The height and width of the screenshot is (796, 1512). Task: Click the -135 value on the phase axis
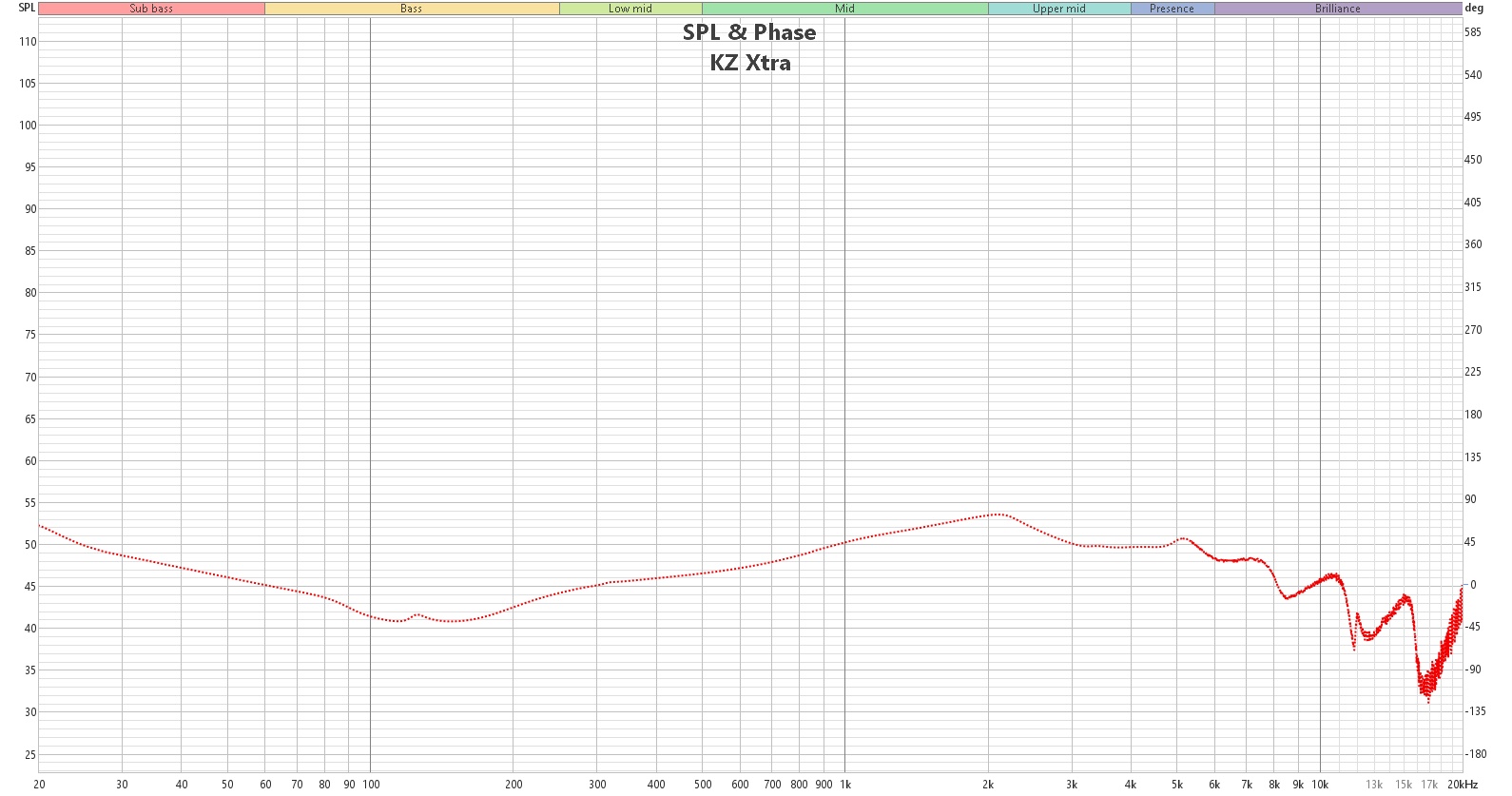point(1475,711)
